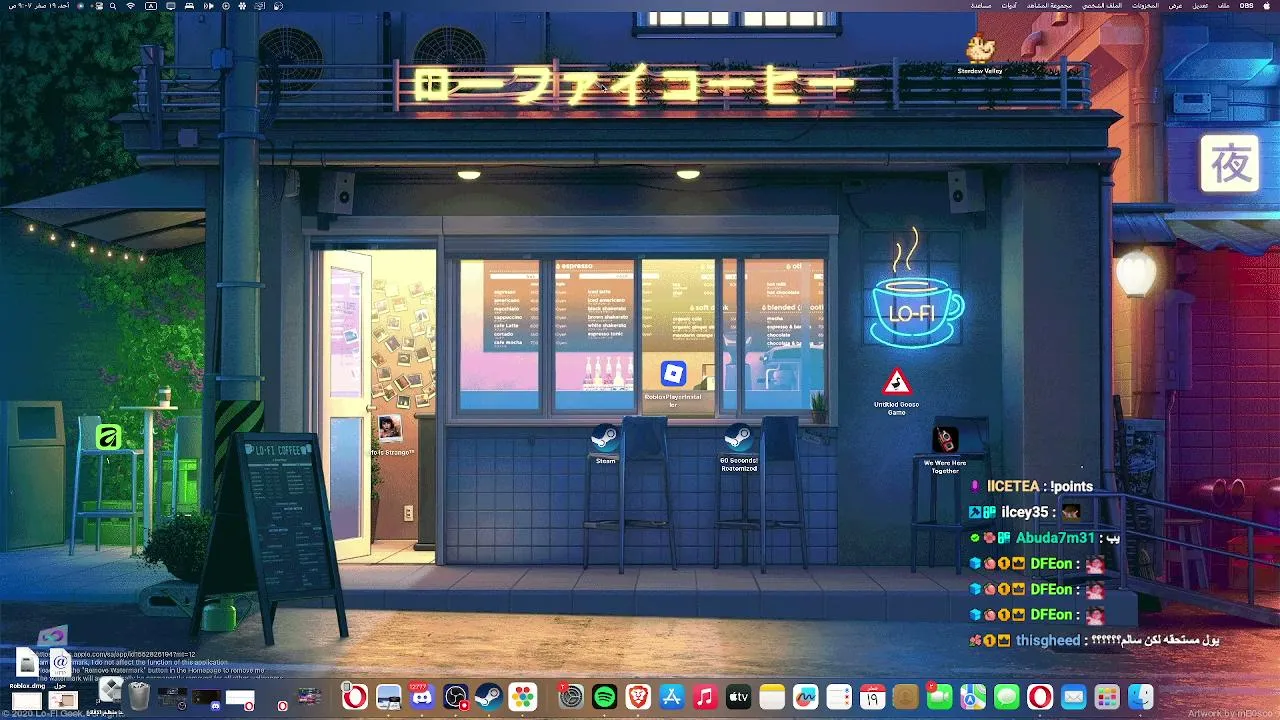The height and width of the screenshot is (720, 1280).
Task: Open the red Opera browser dock icon
Action: 1040,697
